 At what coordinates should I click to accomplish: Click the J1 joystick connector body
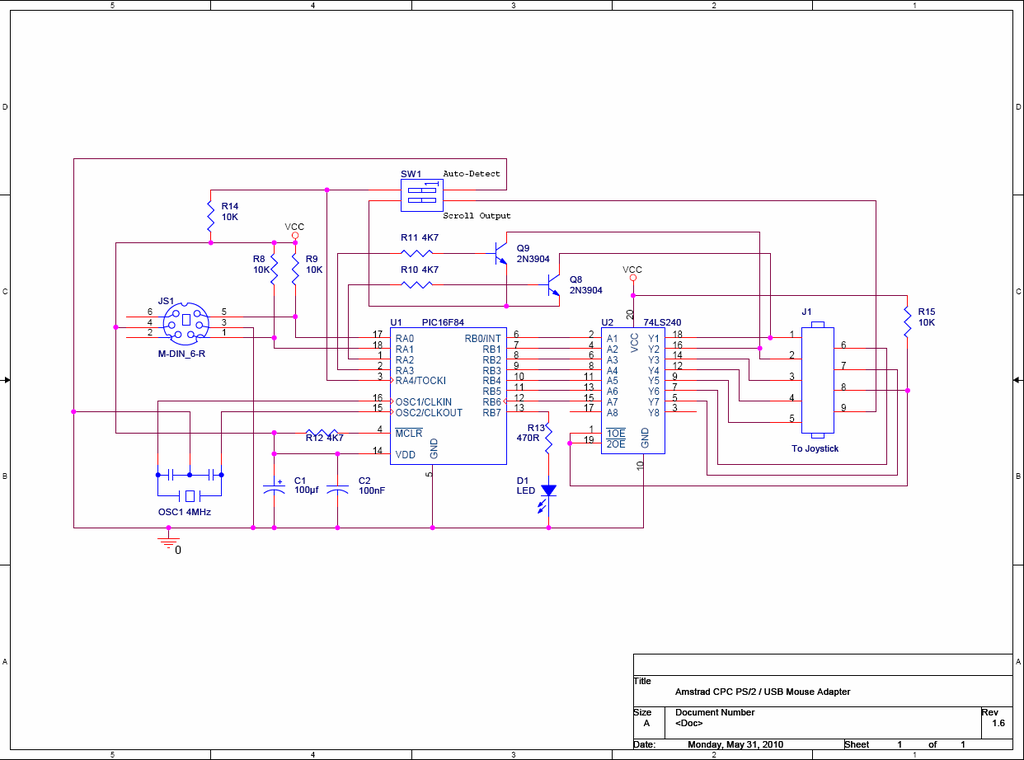coord(818,380)
